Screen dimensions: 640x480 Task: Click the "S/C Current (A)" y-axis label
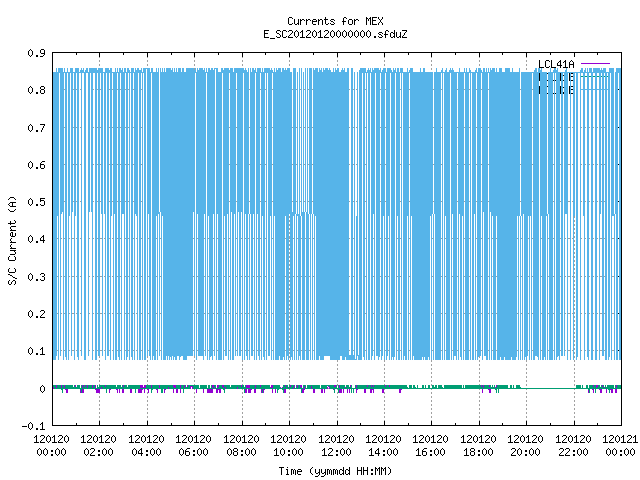[x=13, y=241]
